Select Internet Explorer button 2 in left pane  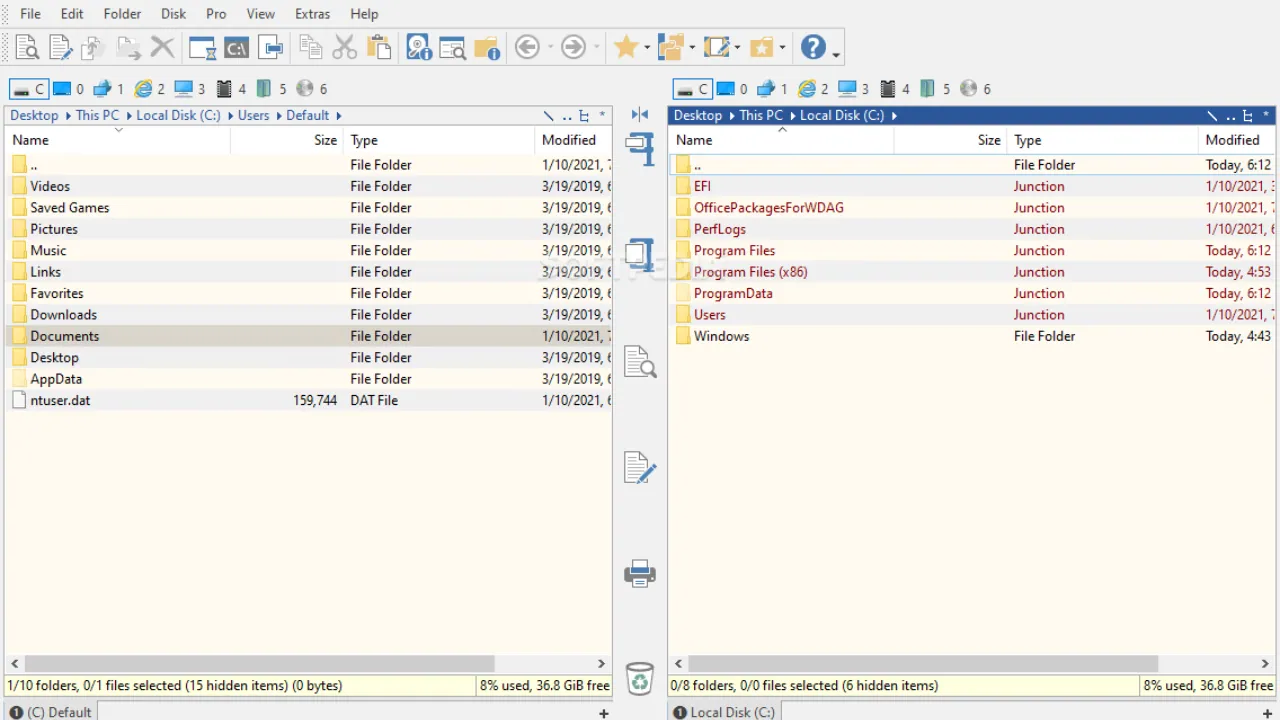point(149,89)
